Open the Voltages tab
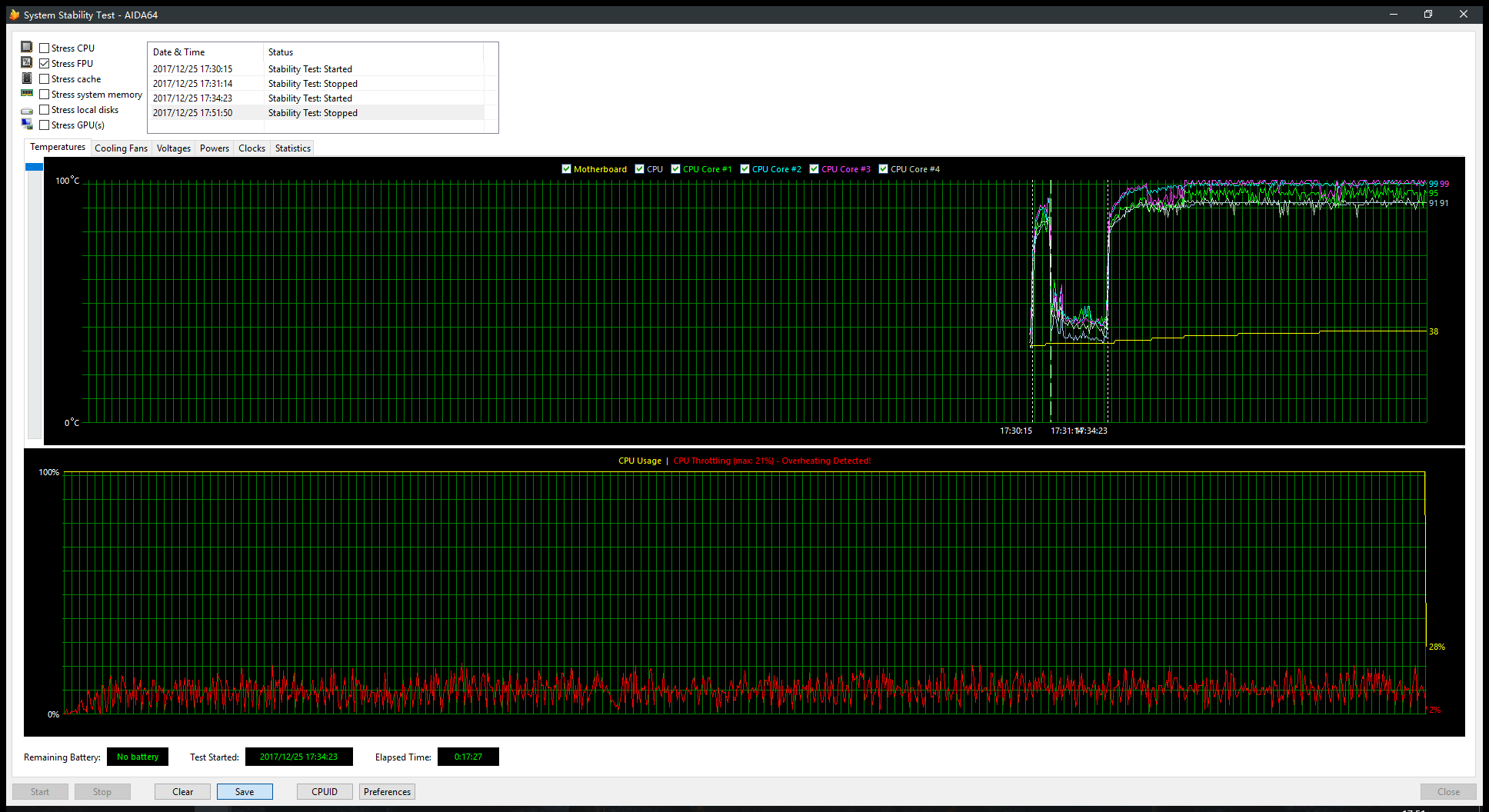Viewport: 1489px width, 812px height. pyautogui.click(x=173, y=148)
